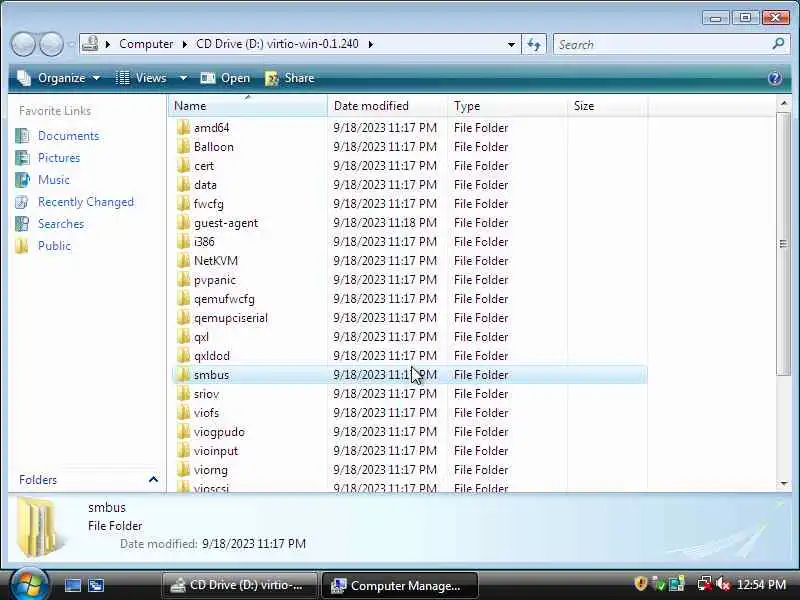Image resolution: width=800 pixels, height=600 pixels.
Task: Expand the Folders pane
Action: 153,479
